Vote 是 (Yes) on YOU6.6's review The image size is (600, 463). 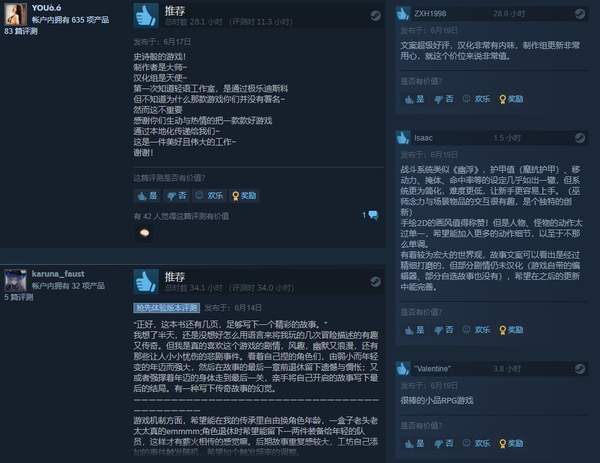pyautogui.click(x=147, y=196)
